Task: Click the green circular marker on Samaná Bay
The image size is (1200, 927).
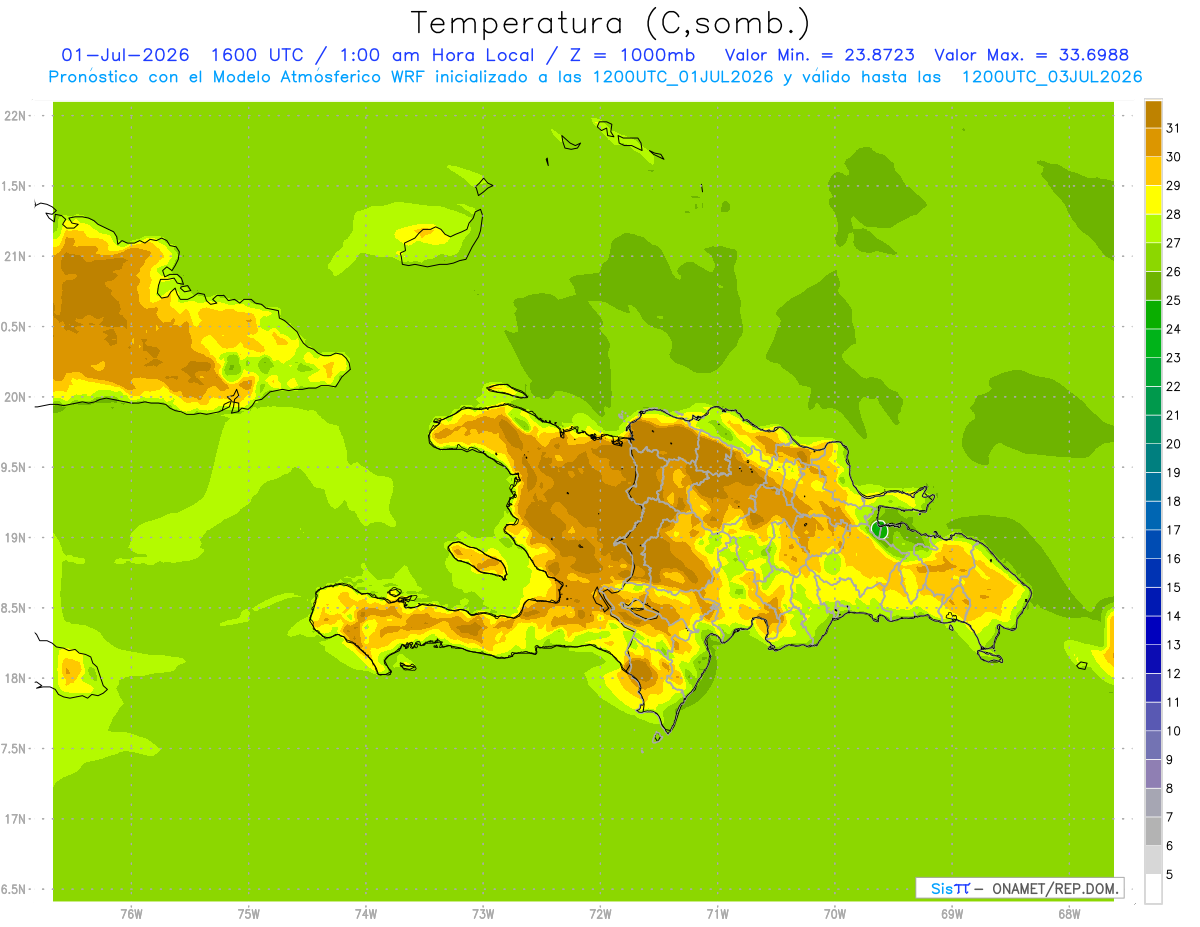Action: [x=879, y=529]
